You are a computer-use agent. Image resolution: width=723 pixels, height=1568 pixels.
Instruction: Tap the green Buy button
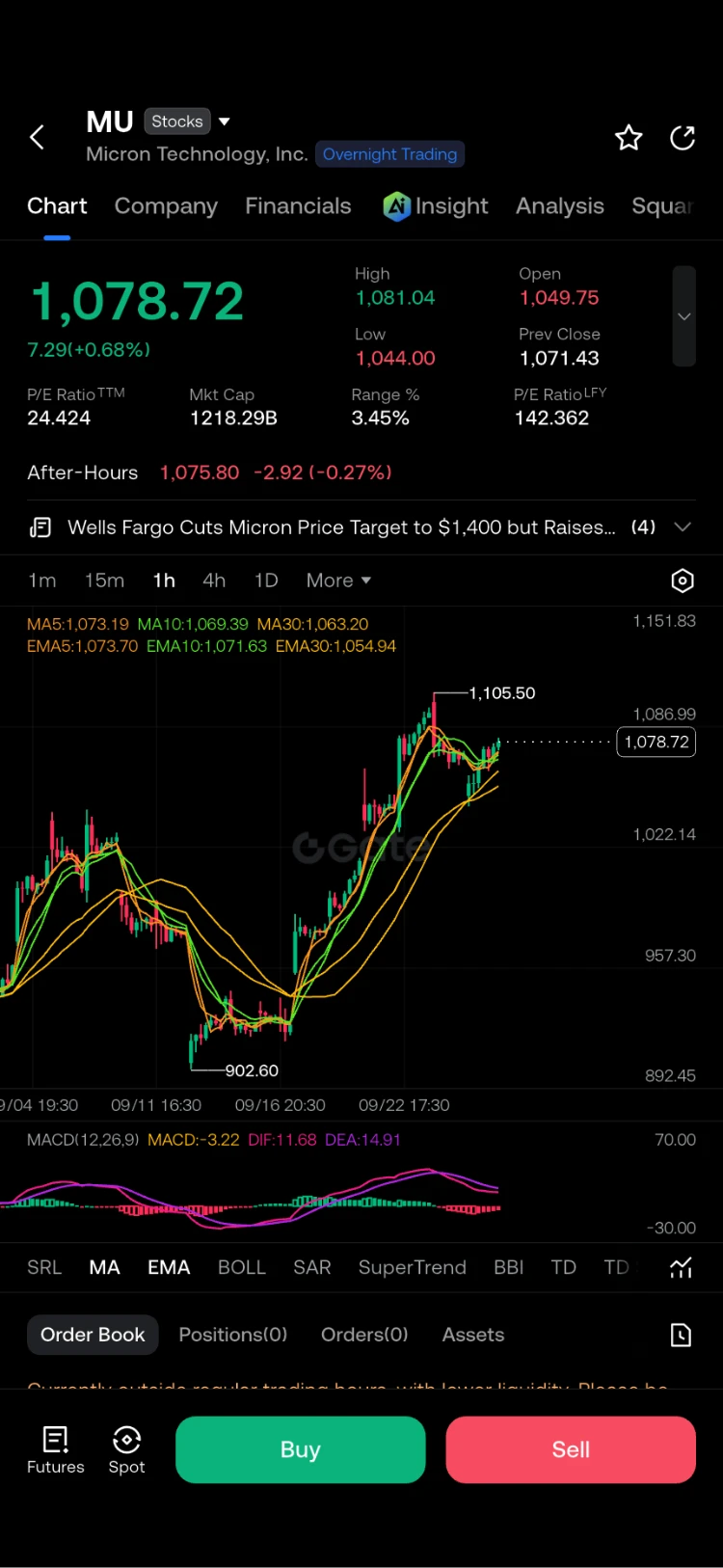click(x=300, y=1449)
